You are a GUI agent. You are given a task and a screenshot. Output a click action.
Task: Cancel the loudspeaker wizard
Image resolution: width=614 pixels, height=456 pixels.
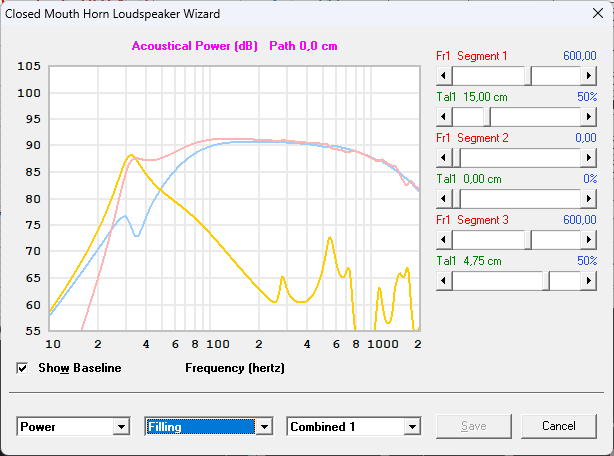pyautogui.click(x=559, y=426)
